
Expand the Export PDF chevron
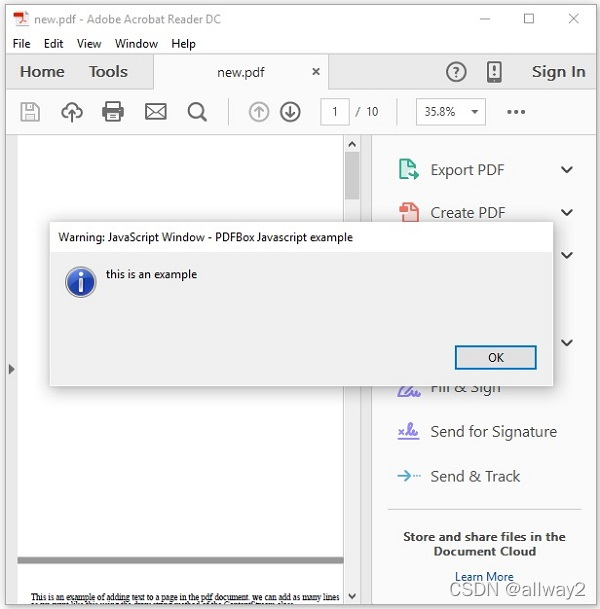point(567,169)
